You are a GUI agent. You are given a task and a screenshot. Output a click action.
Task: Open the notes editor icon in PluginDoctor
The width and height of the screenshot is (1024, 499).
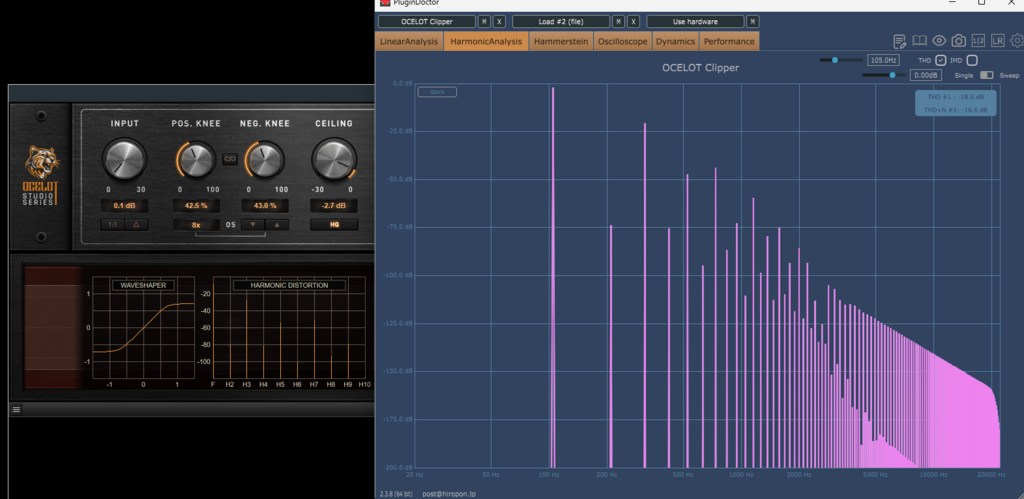pyautogui.click(x=899, y=41)
